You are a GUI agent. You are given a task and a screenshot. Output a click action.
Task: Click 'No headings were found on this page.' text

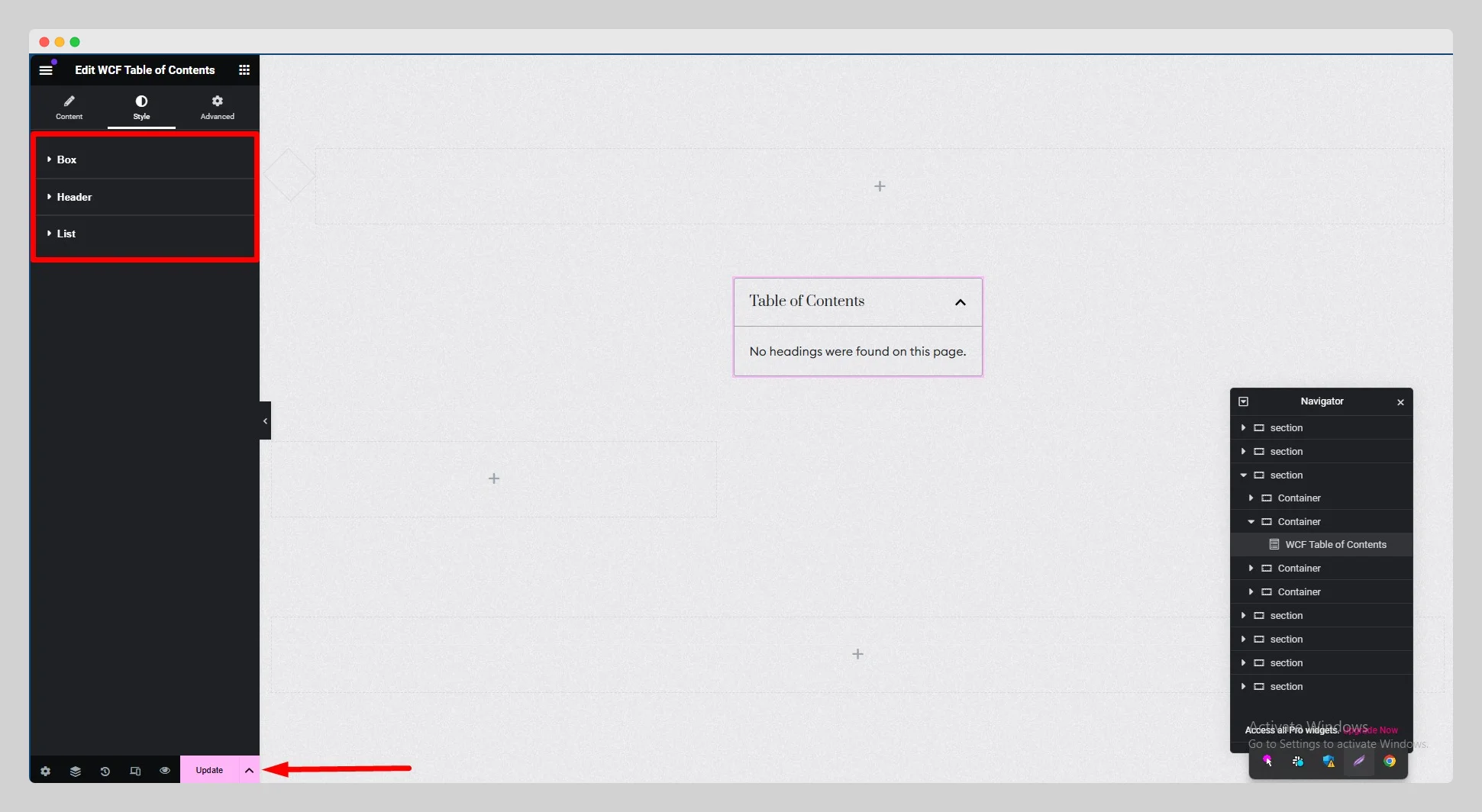(857, 351)
